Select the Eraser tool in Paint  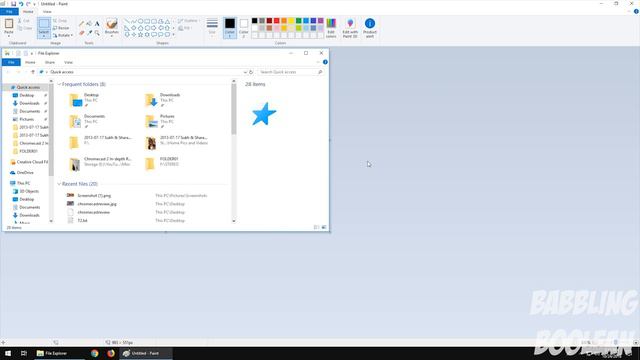(x=82, y=32)
